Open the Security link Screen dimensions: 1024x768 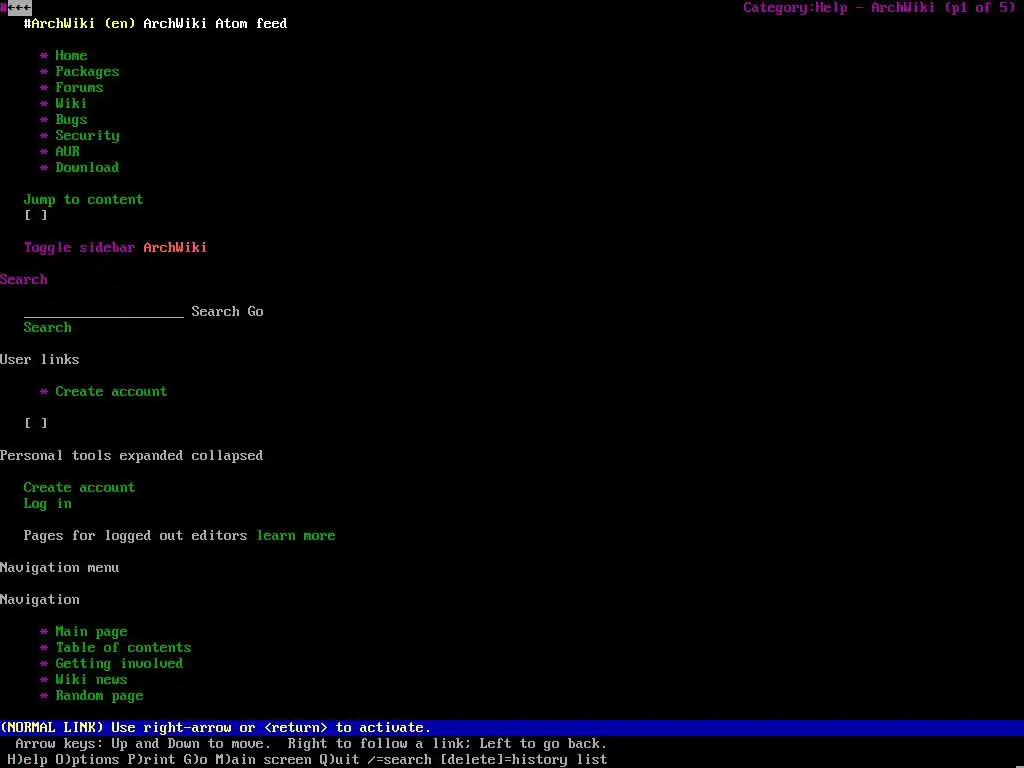tap(88, 135)
